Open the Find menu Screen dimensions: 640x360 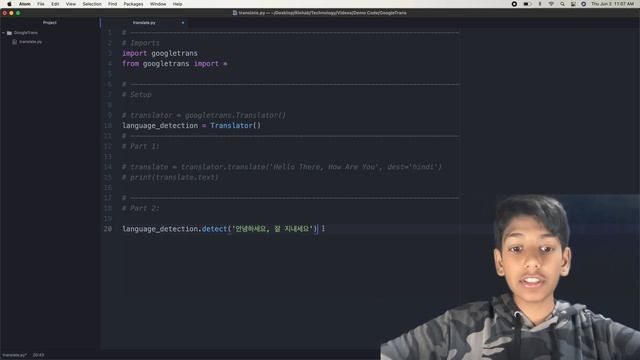[x=113, y=4]
